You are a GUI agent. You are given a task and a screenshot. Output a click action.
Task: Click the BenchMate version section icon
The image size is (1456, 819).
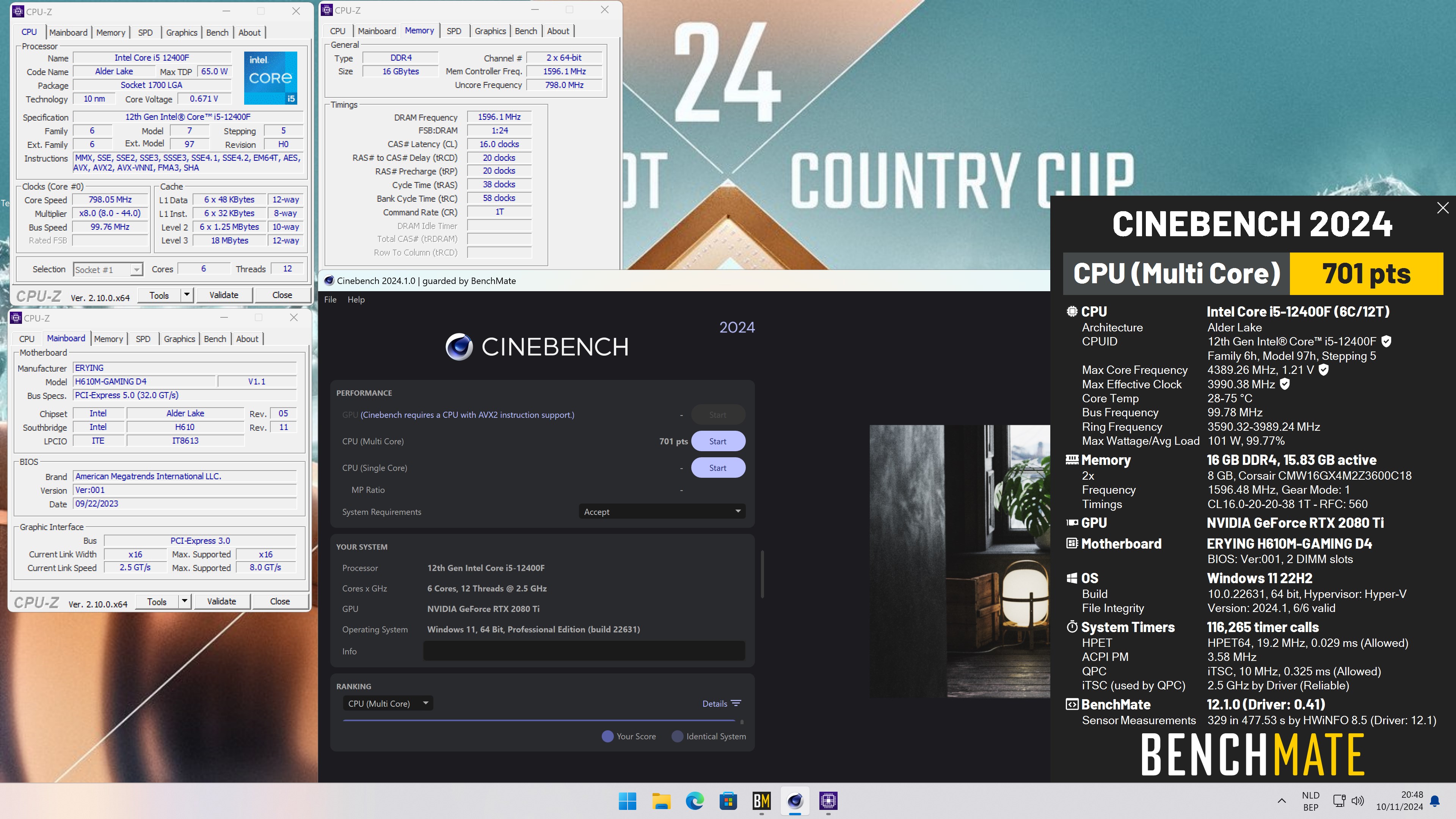tap(1072, 704)
